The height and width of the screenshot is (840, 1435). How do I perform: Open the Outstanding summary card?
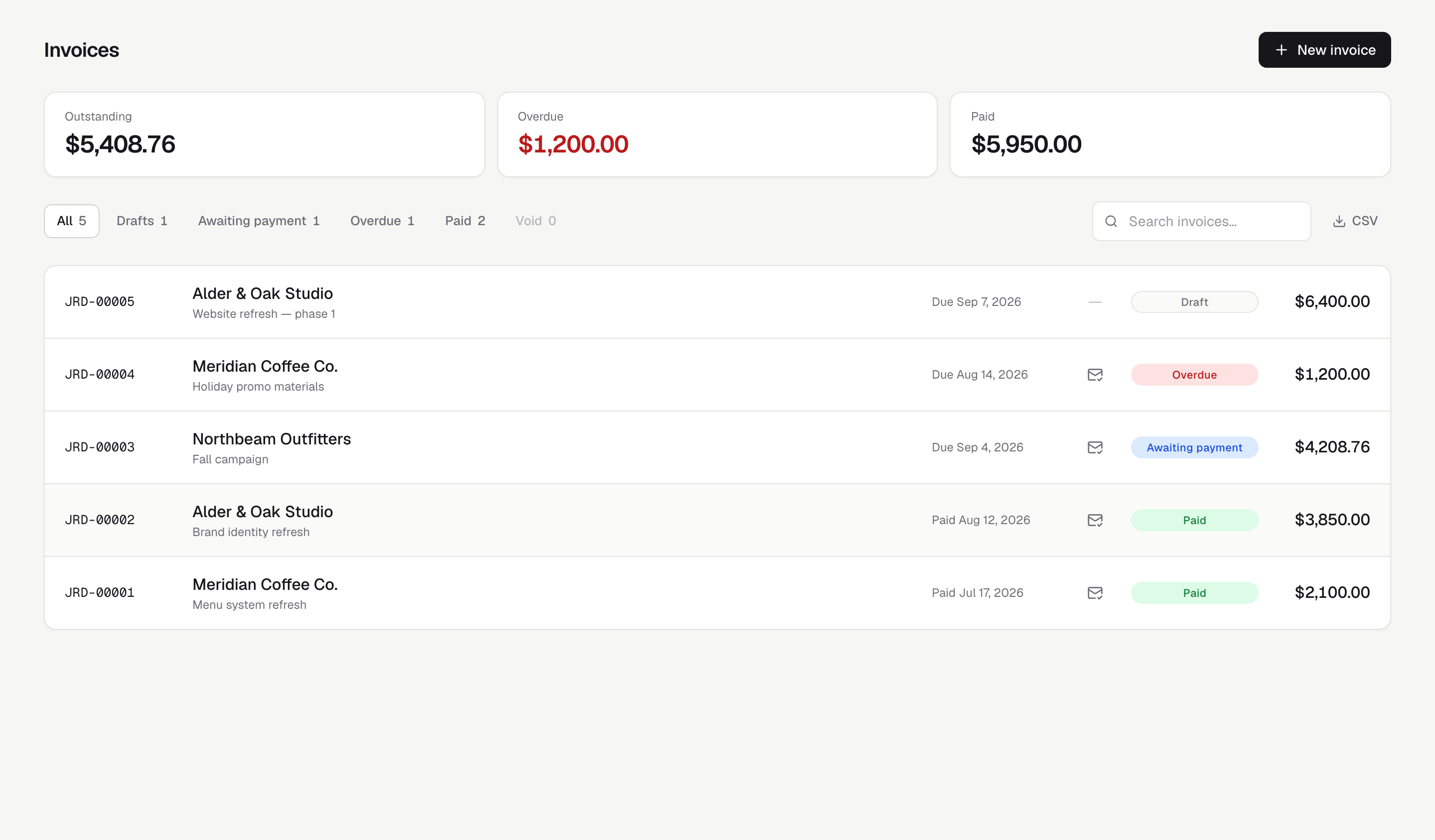tap(264, 135)
